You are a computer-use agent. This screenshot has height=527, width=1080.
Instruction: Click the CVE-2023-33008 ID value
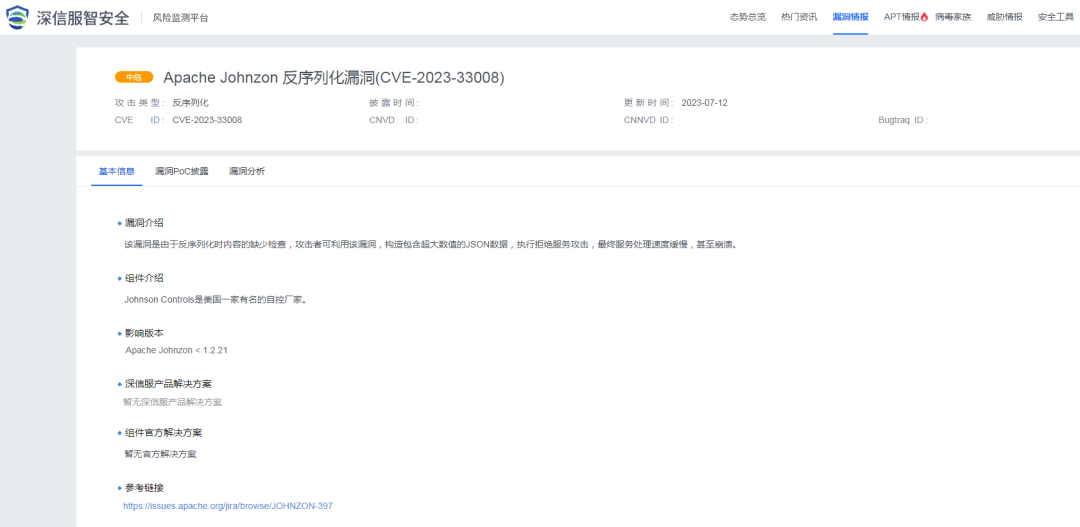207,120
